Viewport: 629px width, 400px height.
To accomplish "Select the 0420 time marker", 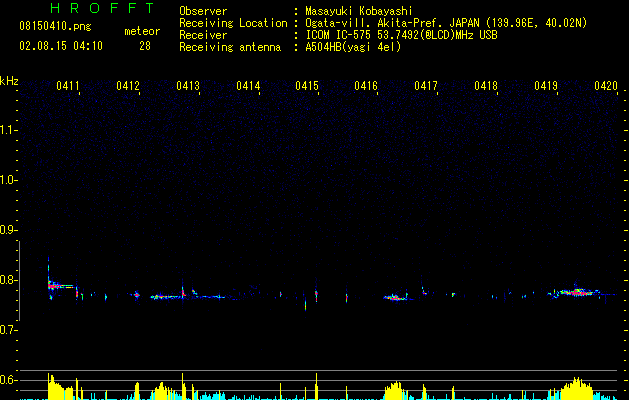I will pyautogui.click(x=606, y=86).
